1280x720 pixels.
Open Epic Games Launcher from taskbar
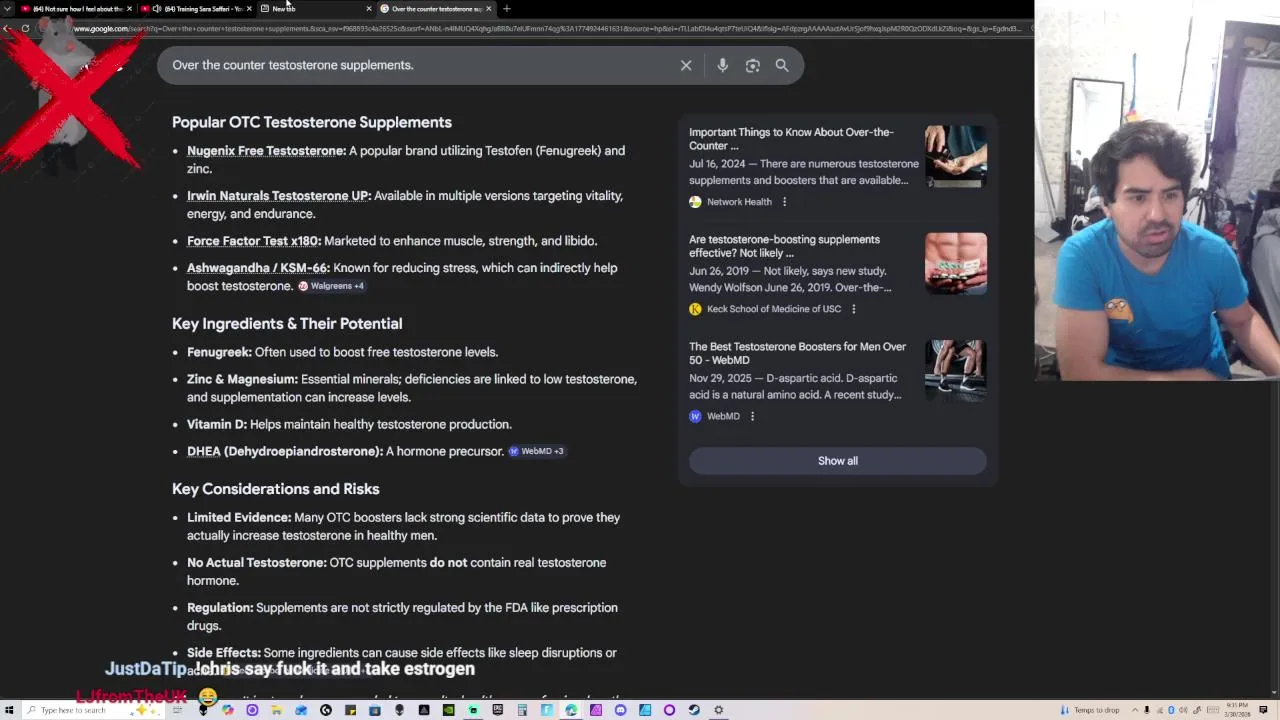(x=498, y=710)
